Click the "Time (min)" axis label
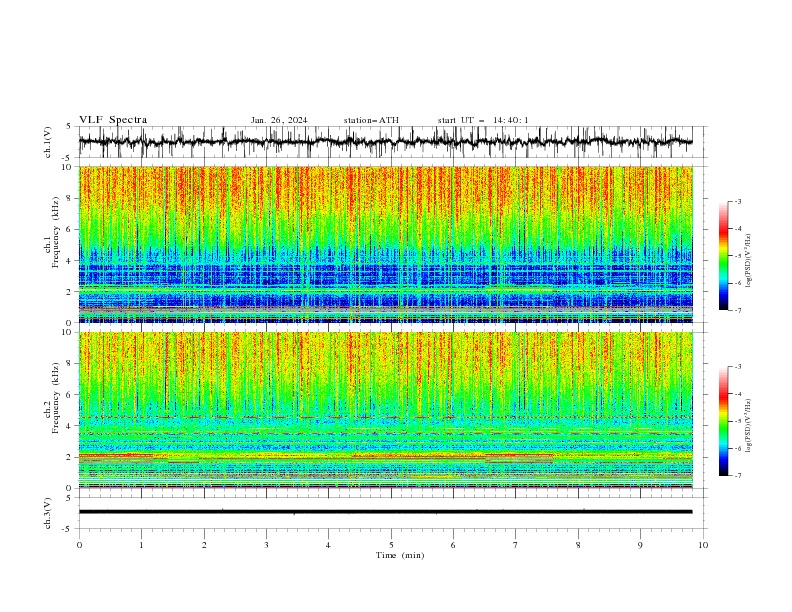792x612 pixels. (x=400, y=555)
